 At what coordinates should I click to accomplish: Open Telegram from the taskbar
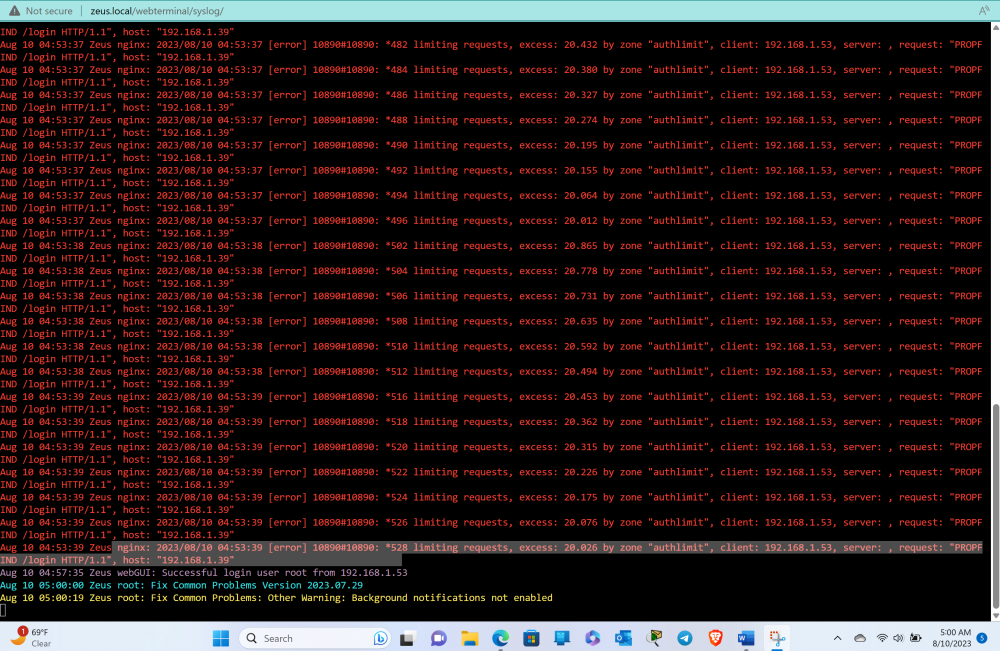(685, 638)
